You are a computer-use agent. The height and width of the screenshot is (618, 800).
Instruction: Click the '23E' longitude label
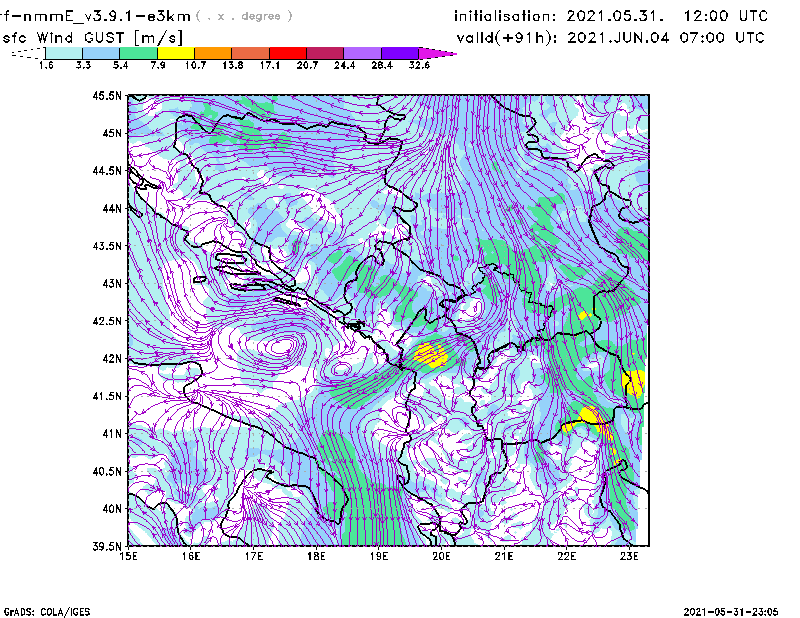pos(629,556)
